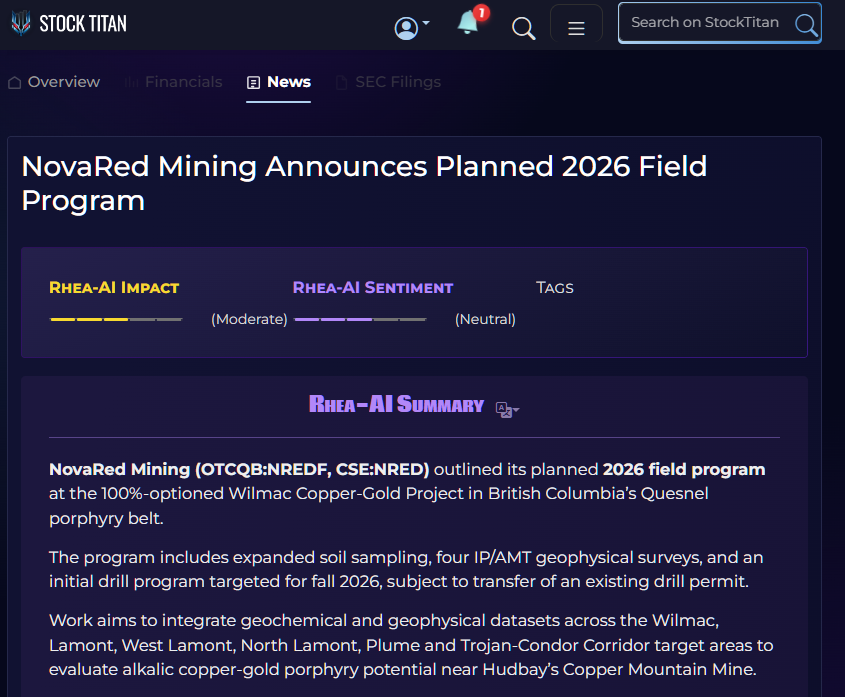Click the bold "2026 field program" text
This screenshot has width=845, height=697.
pos(684,469)
